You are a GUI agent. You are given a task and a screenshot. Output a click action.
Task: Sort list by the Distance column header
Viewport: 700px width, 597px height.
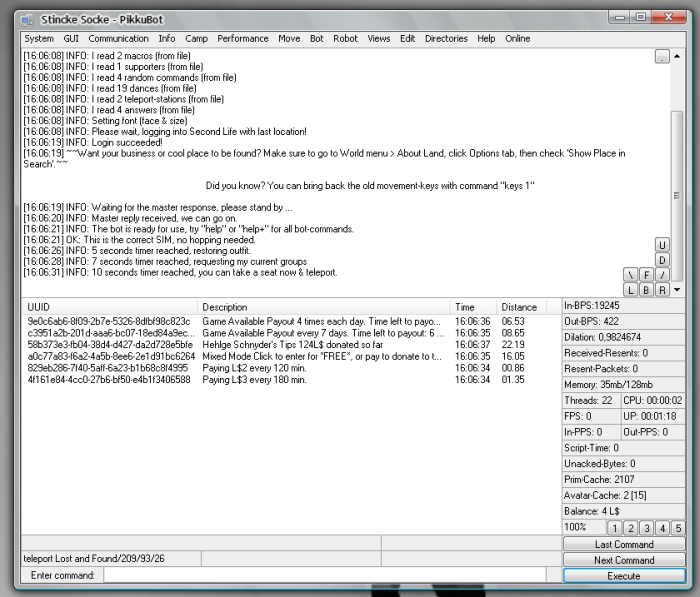click(x=519, y=307)
